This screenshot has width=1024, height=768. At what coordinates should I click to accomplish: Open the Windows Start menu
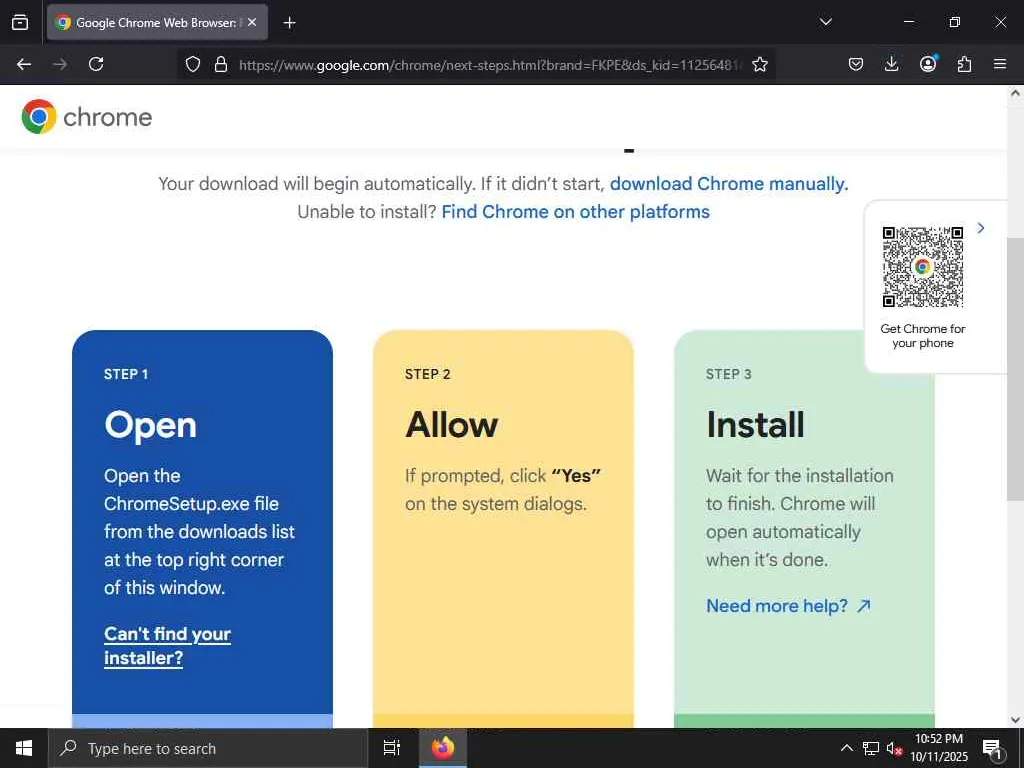click(x=24, y=748)
